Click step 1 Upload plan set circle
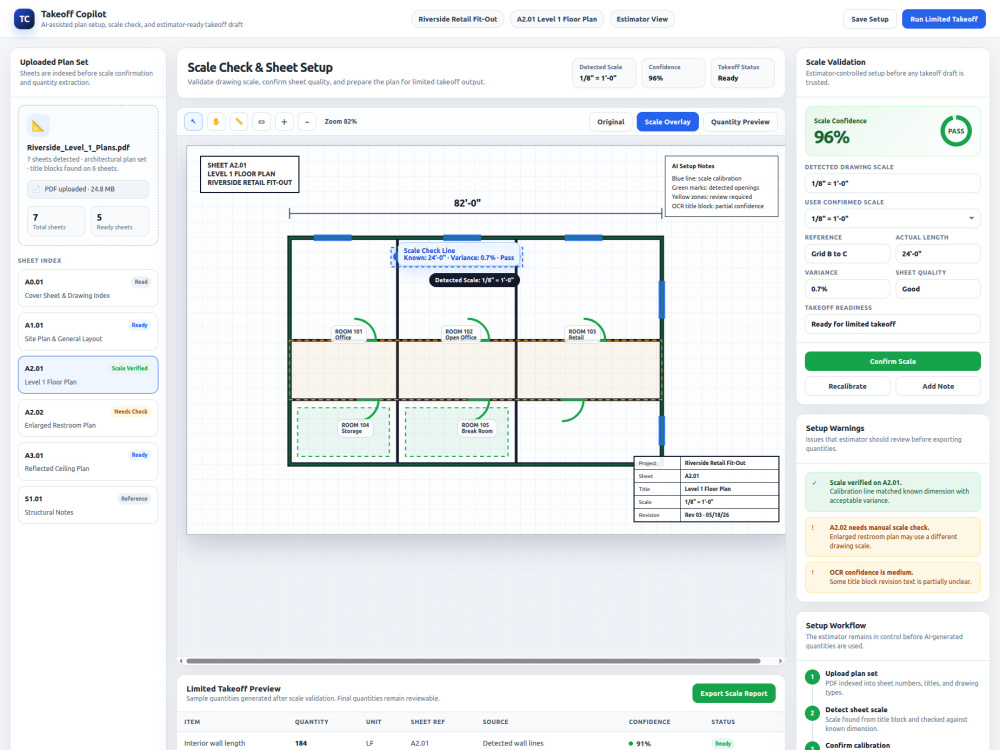The height and width of the screenshot is (750, 1000). 812,677
